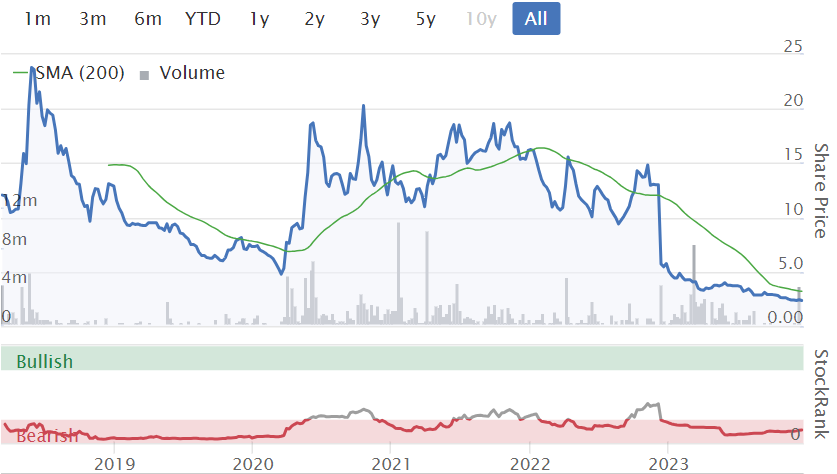Click the greyed-out 10y range
The height and width of the screenshot is (474, 837).
(x=481, y=19)
